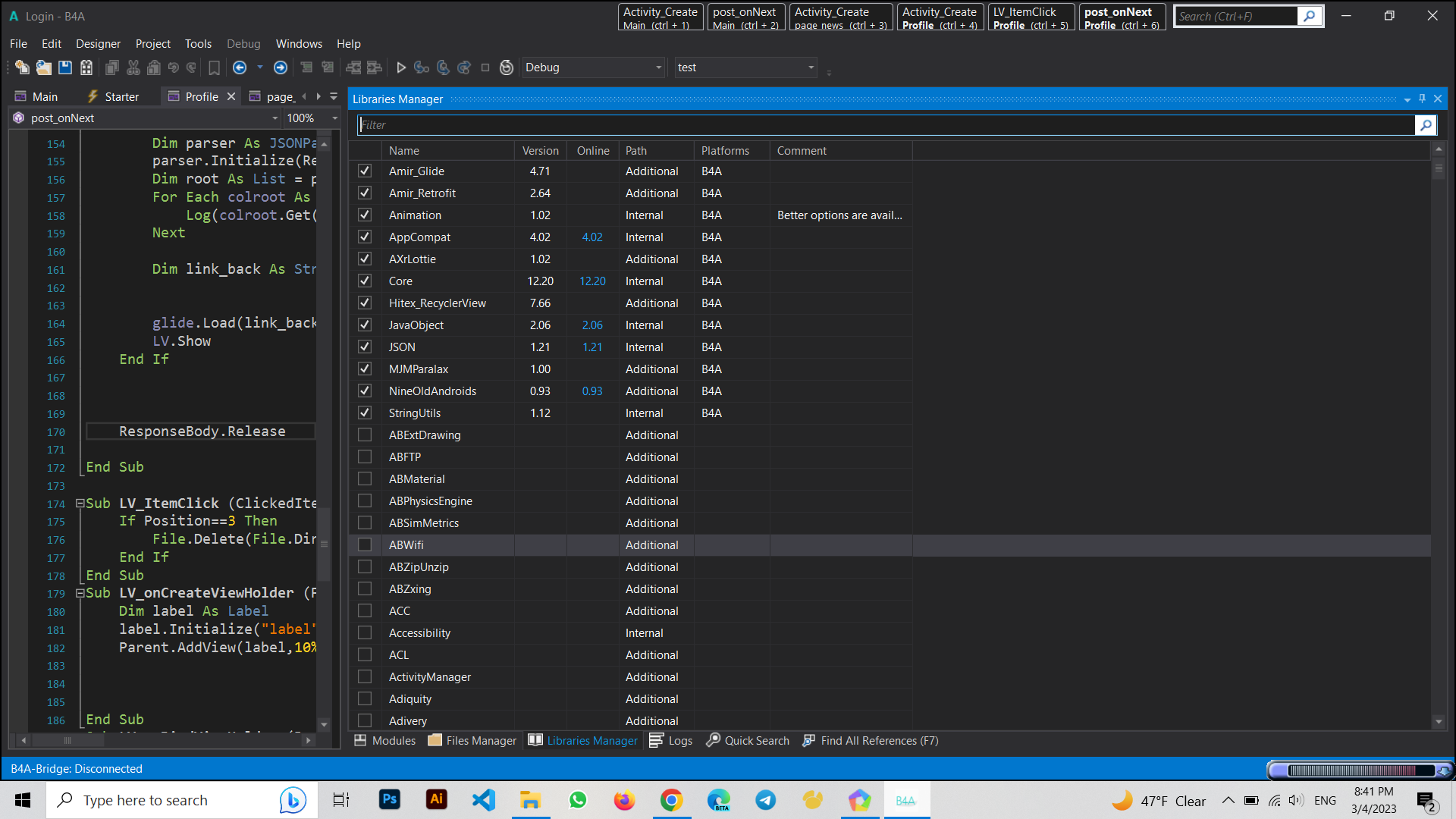The height and width of the screenshot is (819, 1456).
Task: Click the Navigate Forward arrow icon
Action: point(281,67)
